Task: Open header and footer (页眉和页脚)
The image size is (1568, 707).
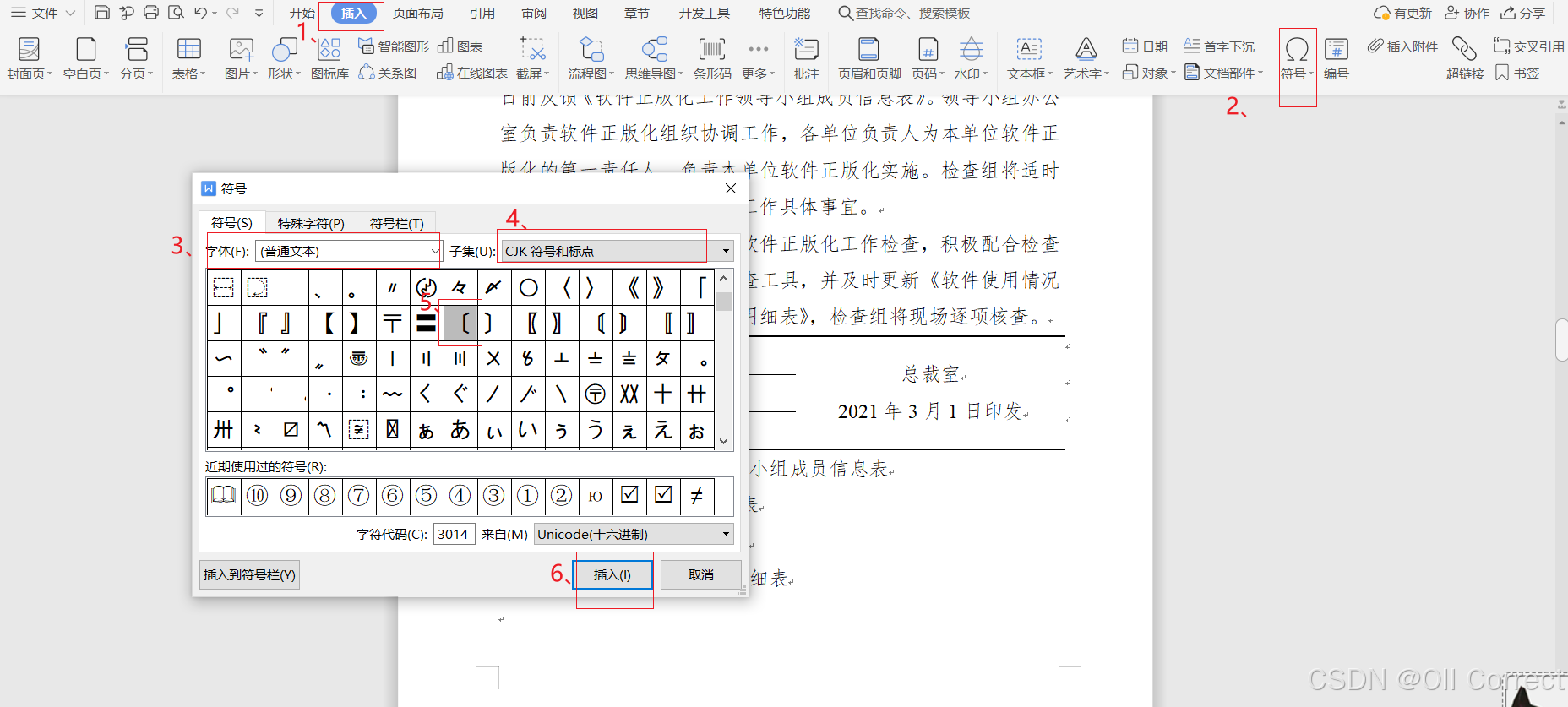Action: (x=869, y=58)
